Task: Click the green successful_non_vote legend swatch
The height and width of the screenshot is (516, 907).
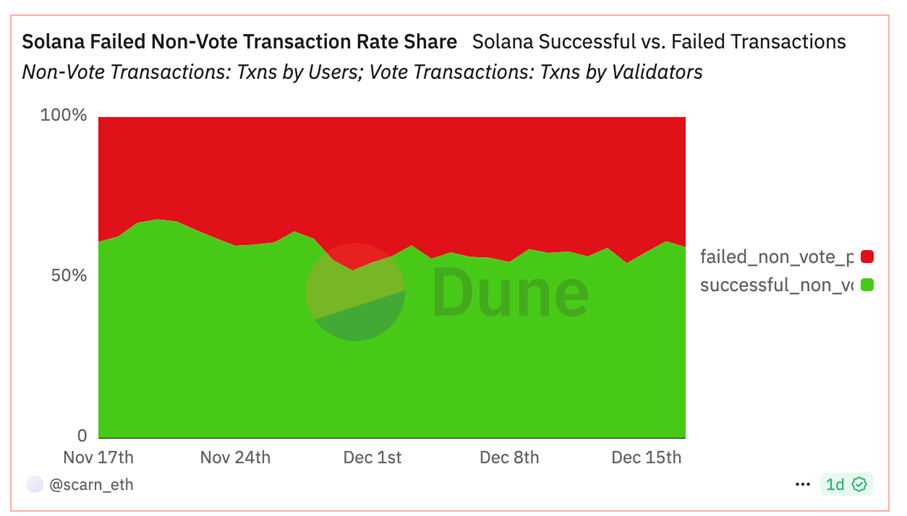Action: [867, 285]
